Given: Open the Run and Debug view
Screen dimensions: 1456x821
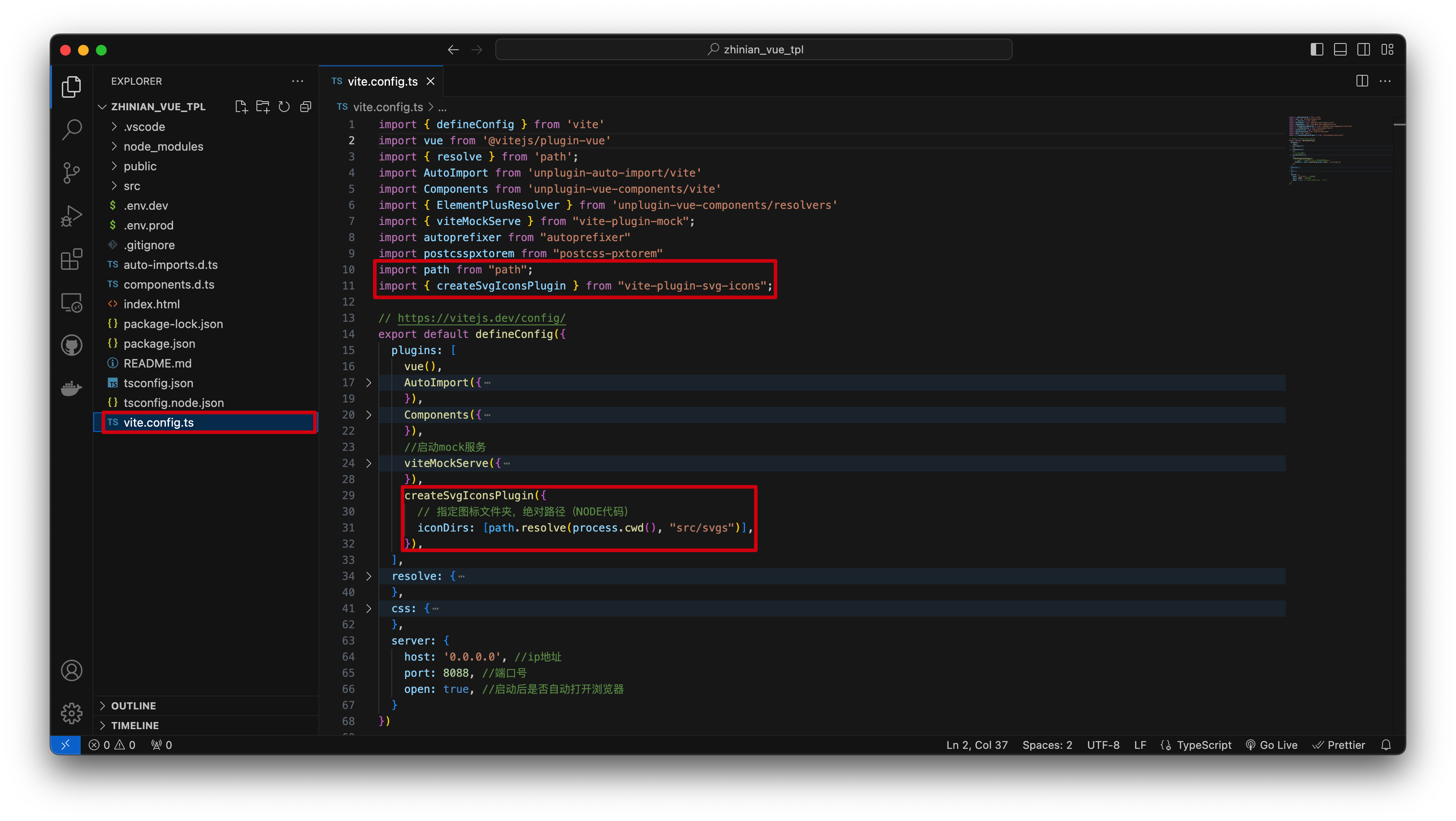Looking at the screenshot, I should click(x=71, y=216).
